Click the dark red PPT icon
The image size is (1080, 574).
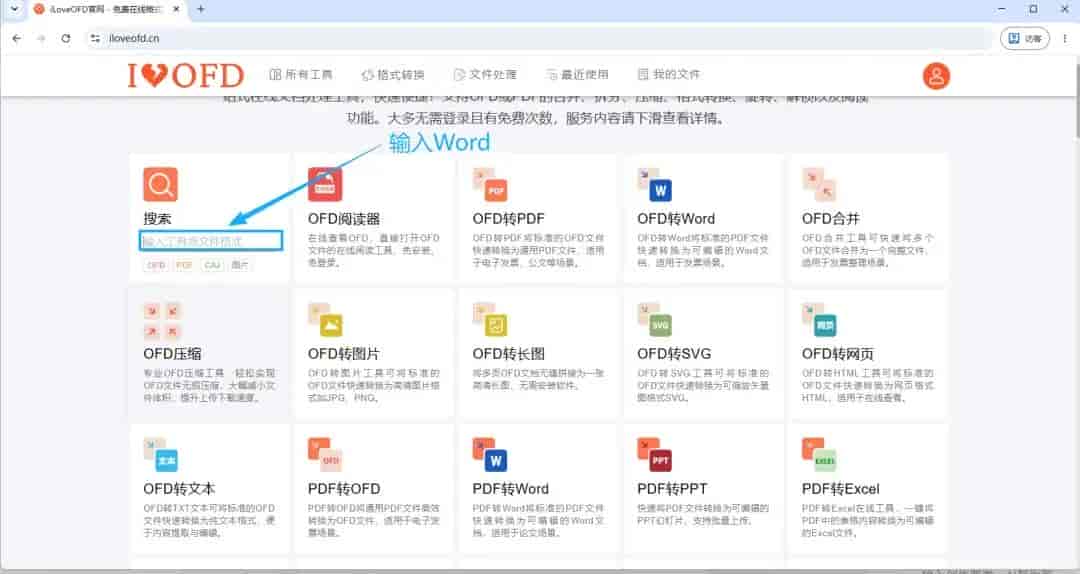(x=654, y=454)
